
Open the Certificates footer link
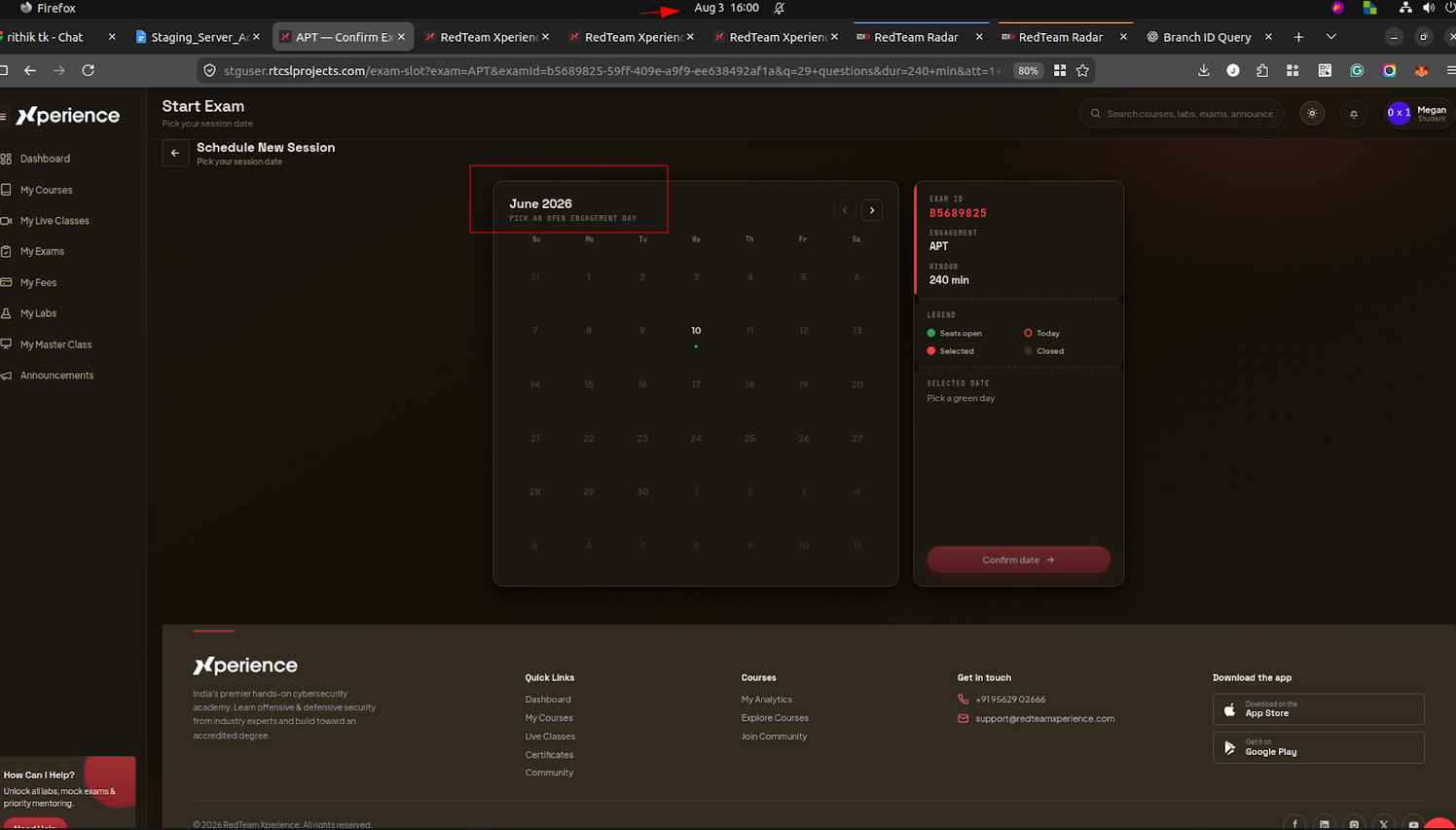tap(549, 755)
